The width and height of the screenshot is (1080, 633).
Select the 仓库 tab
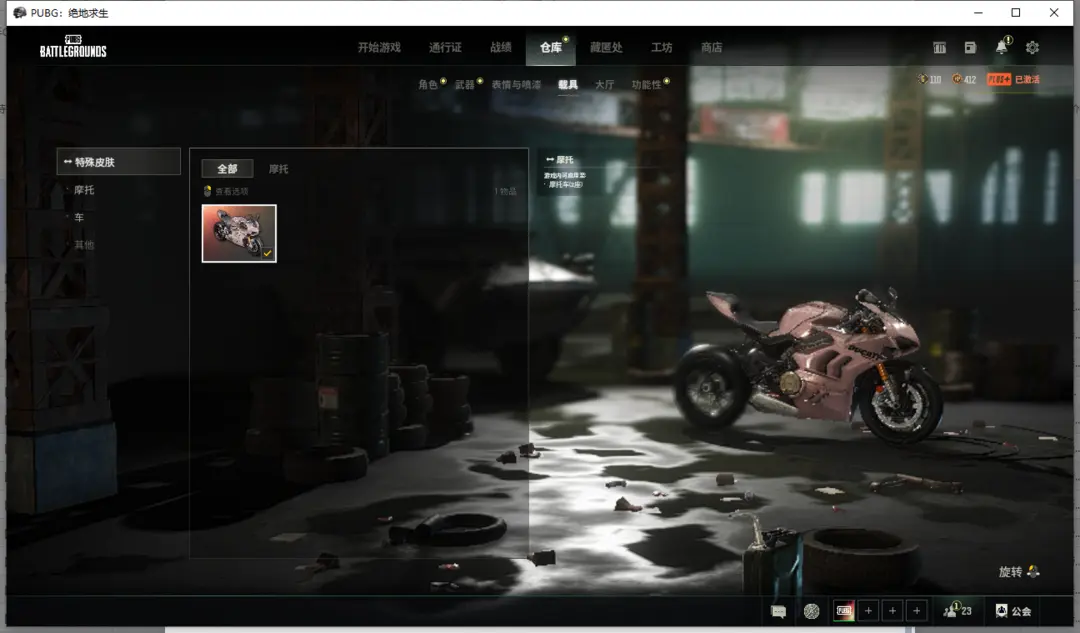point(550,48)
